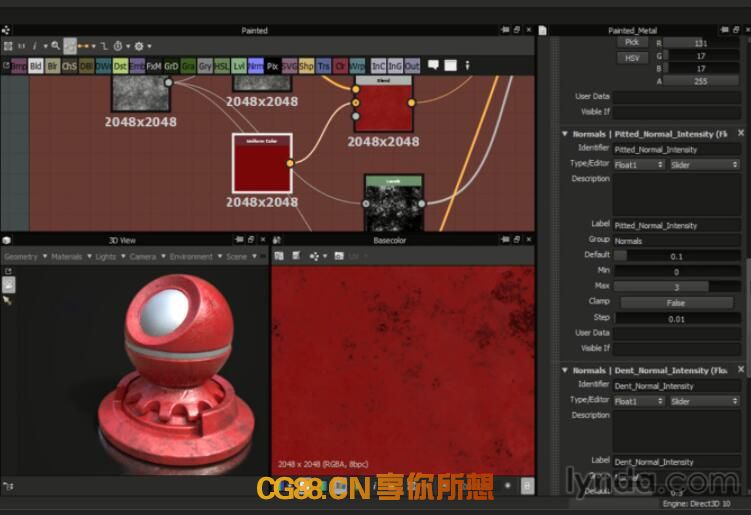This screenshot has width=751, height=515.
Task: Add Transform 2D node via Trs
Action: [323, 66]
